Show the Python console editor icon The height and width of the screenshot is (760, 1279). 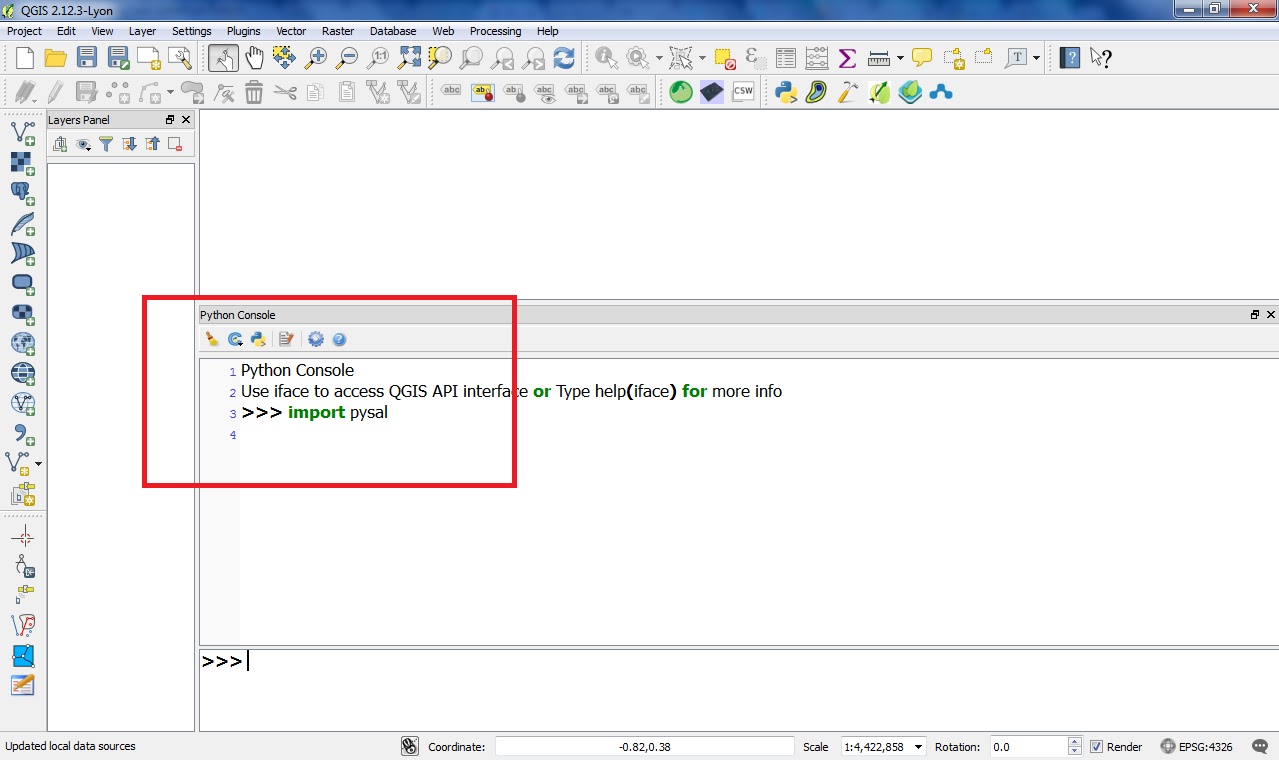[x=286, y=339]
